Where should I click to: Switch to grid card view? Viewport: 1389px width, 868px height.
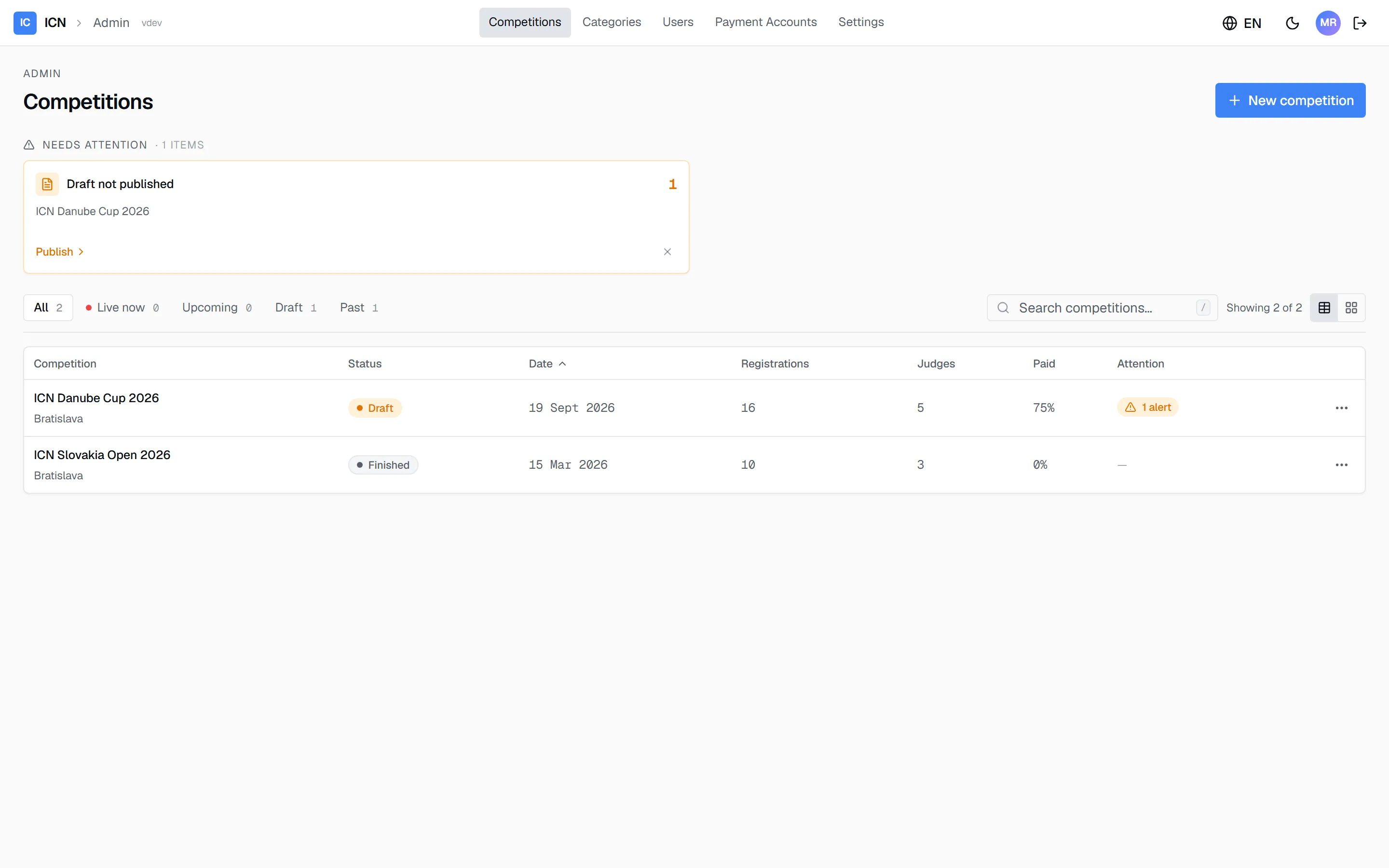click(1351, 308)
